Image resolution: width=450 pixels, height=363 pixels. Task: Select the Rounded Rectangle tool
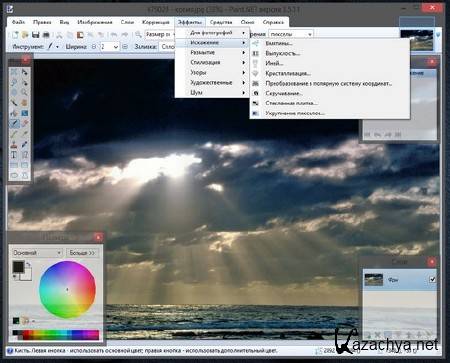click(25, 165)
